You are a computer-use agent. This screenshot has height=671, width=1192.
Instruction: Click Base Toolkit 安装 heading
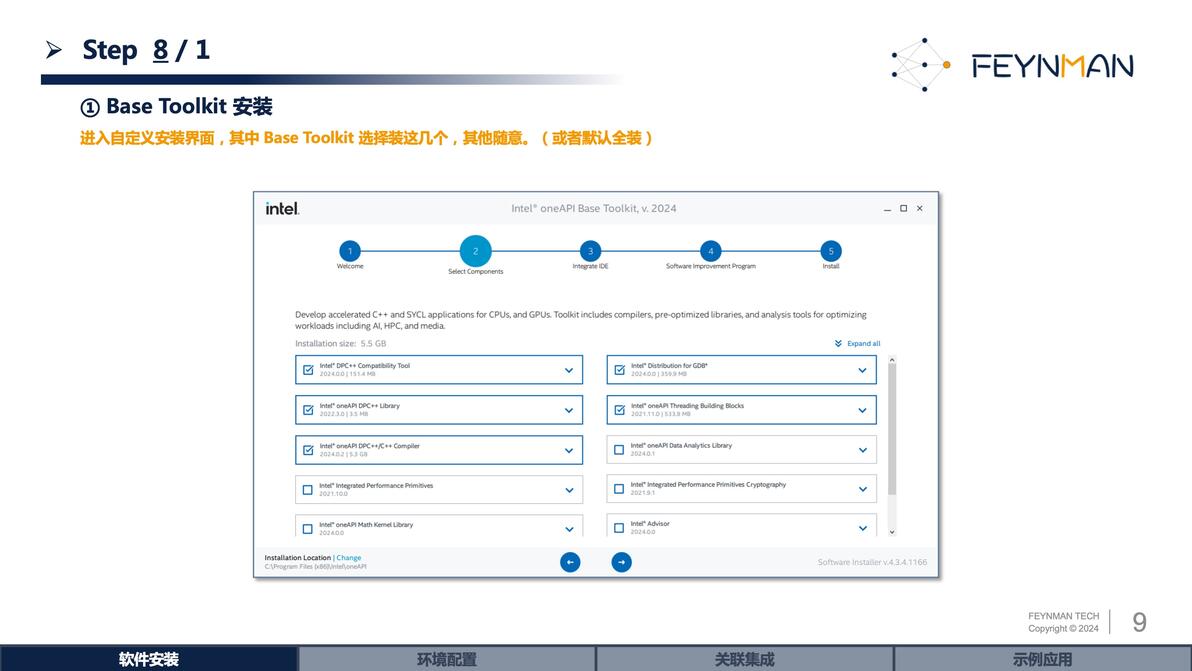tap(176, 106)
